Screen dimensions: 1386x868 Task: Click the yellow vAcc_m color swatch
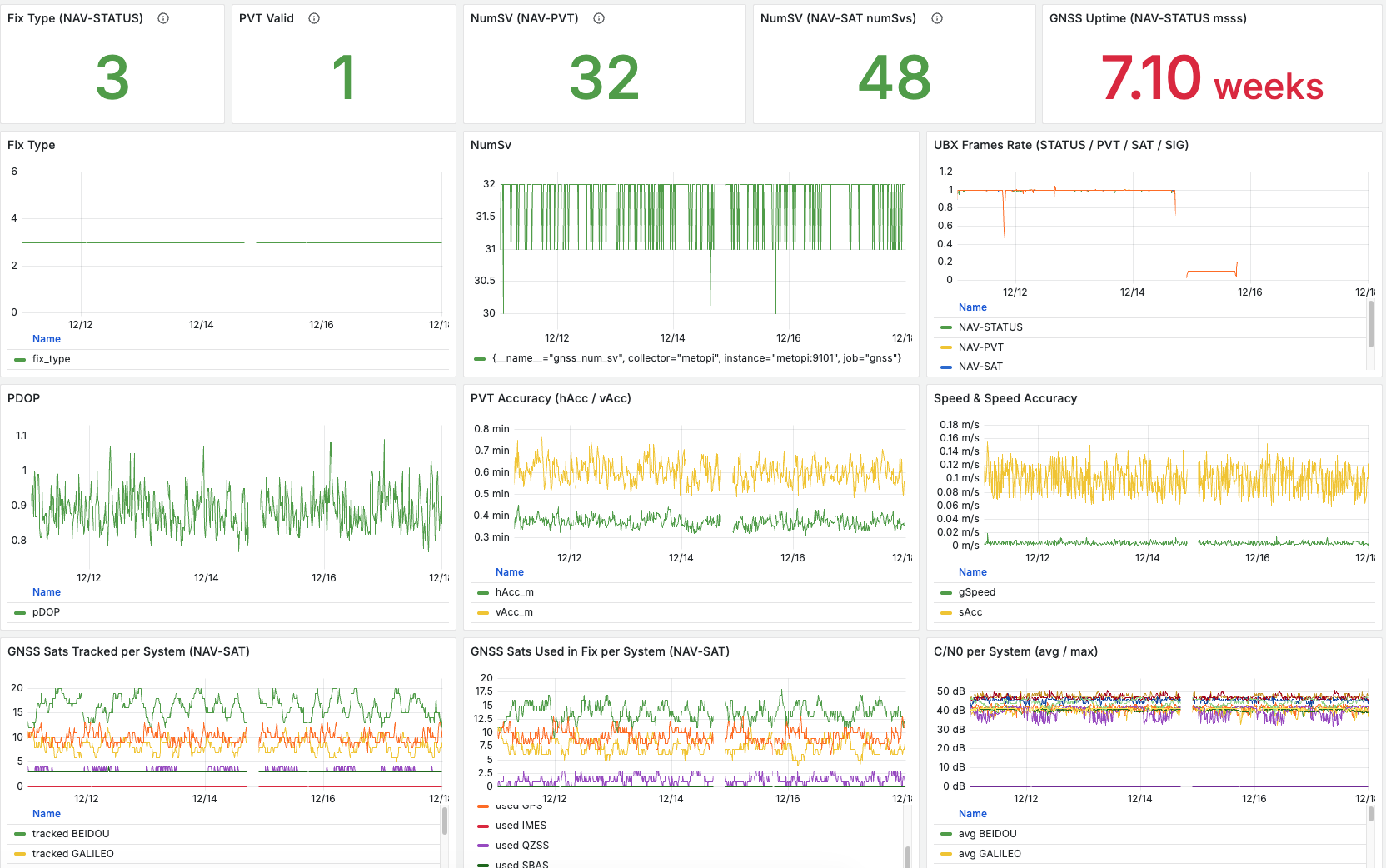click(482, 612)
